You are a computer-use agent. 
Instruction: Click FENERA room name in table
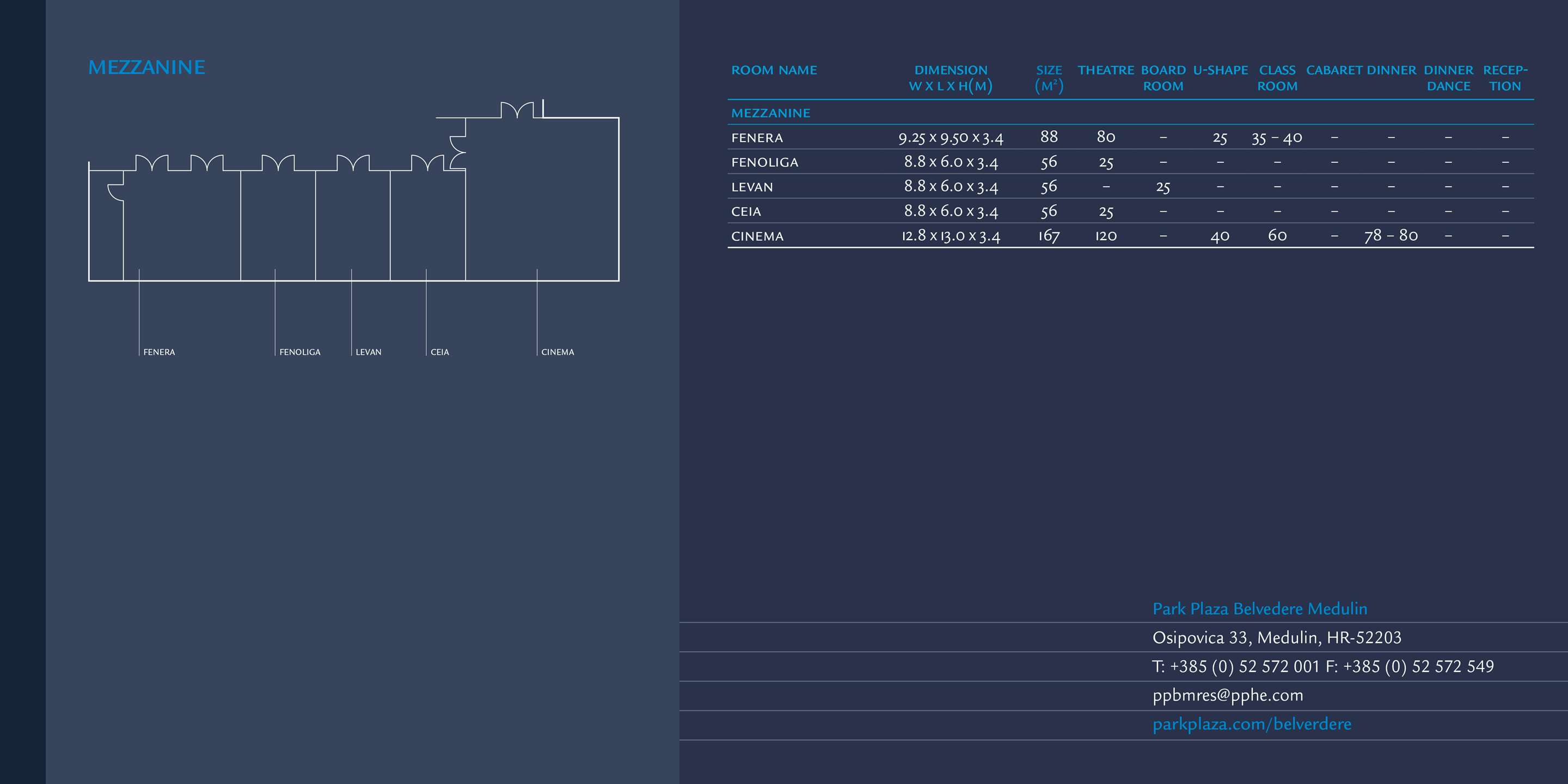(x=757, y=138)
